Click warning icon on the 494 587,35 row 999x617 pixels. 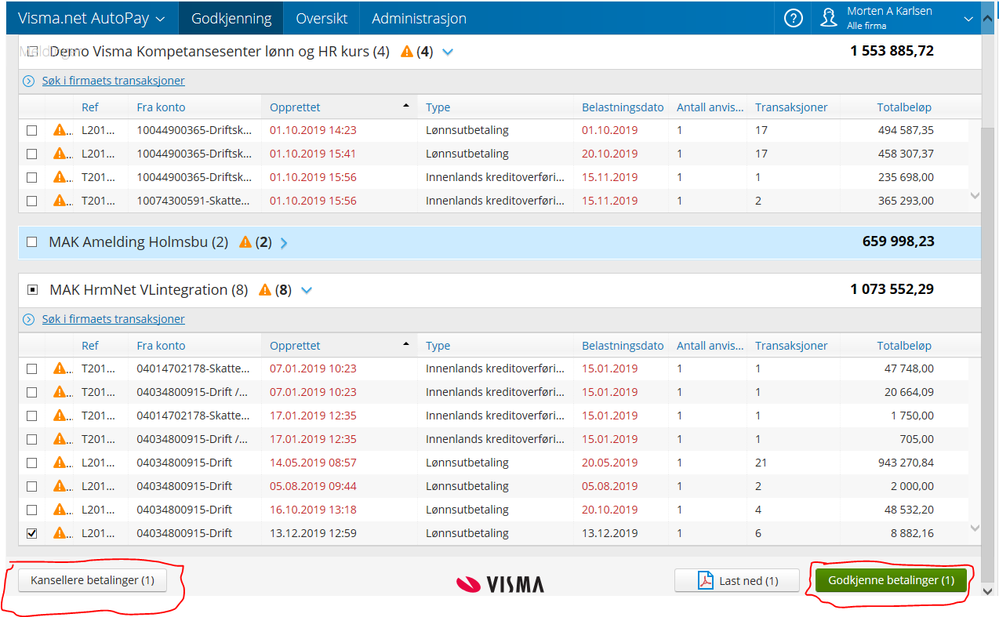60,130
